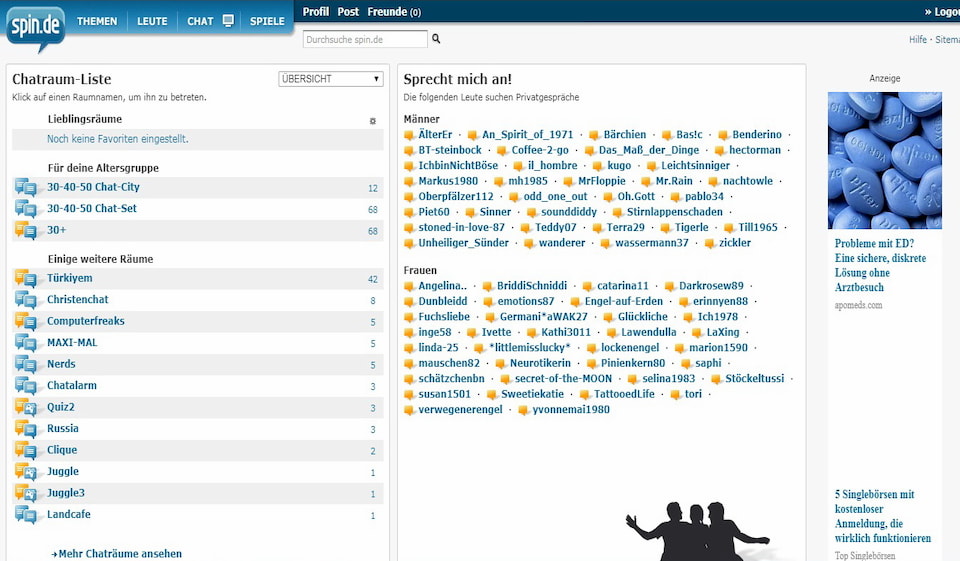The height and width of the screenshot is (561, 960).
Task: Enter the Computerfreaks chat room
Action: pyautogui.click(x=85, y=321)
